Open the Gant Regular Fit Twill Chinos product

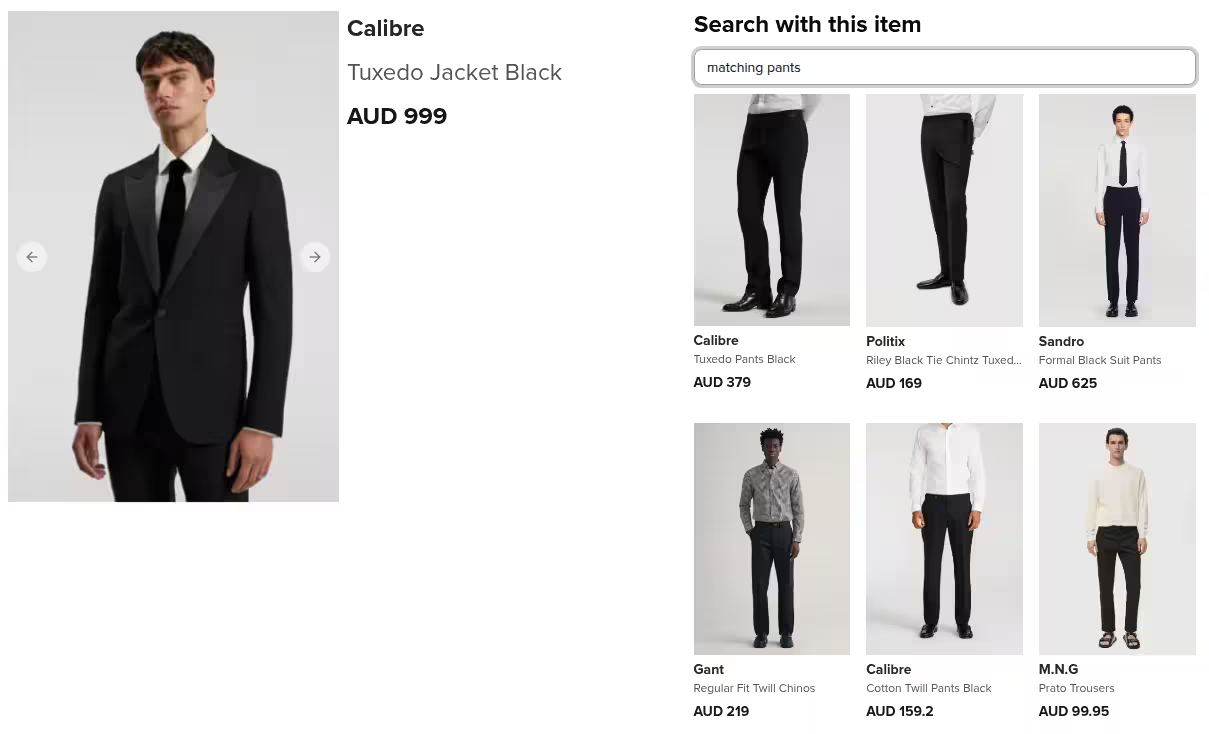click(x=771, y=538)
